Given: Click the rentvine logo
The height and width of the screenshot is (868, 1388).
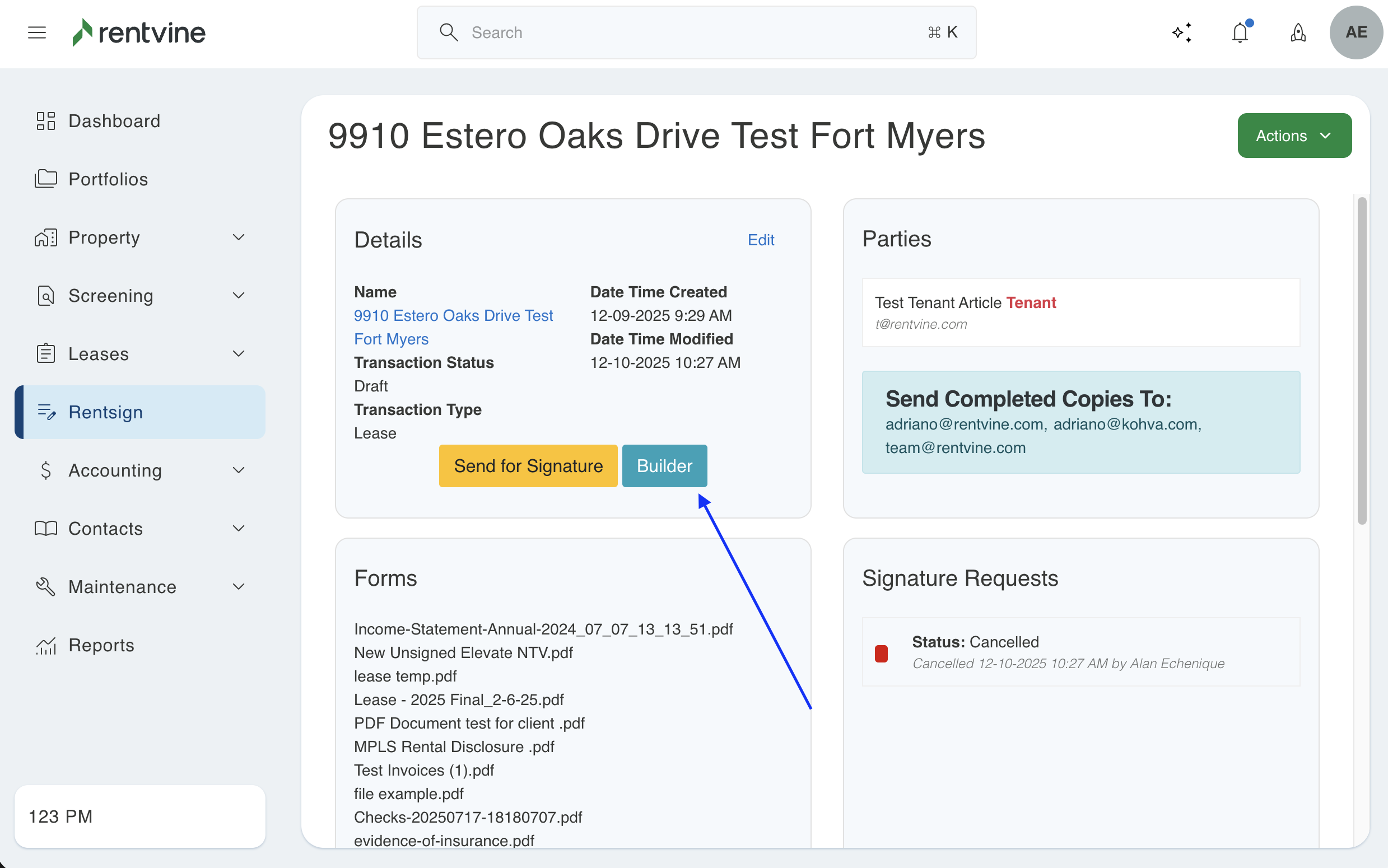Looking at the screenshot, I should pyautogui.click(x=139, y=32).
